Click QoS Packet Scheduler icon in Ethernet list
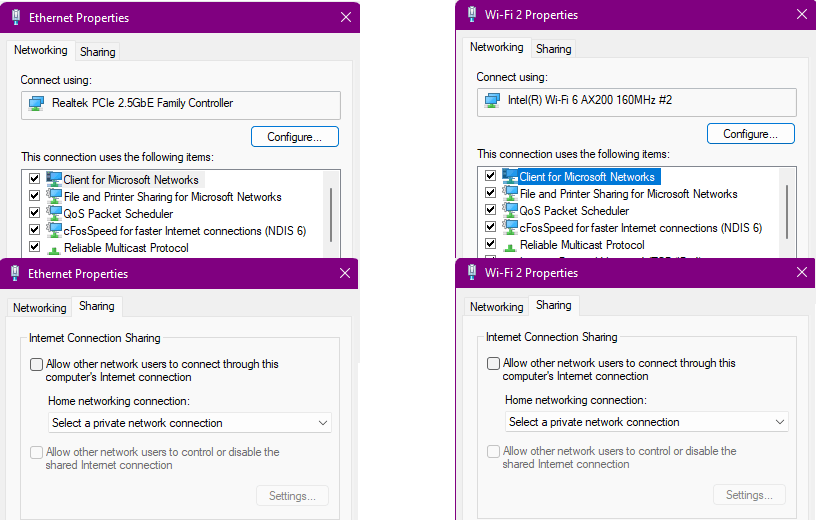The height and width of the screenshot is (520, 816). pyautogui.click(x=54, y=213)
